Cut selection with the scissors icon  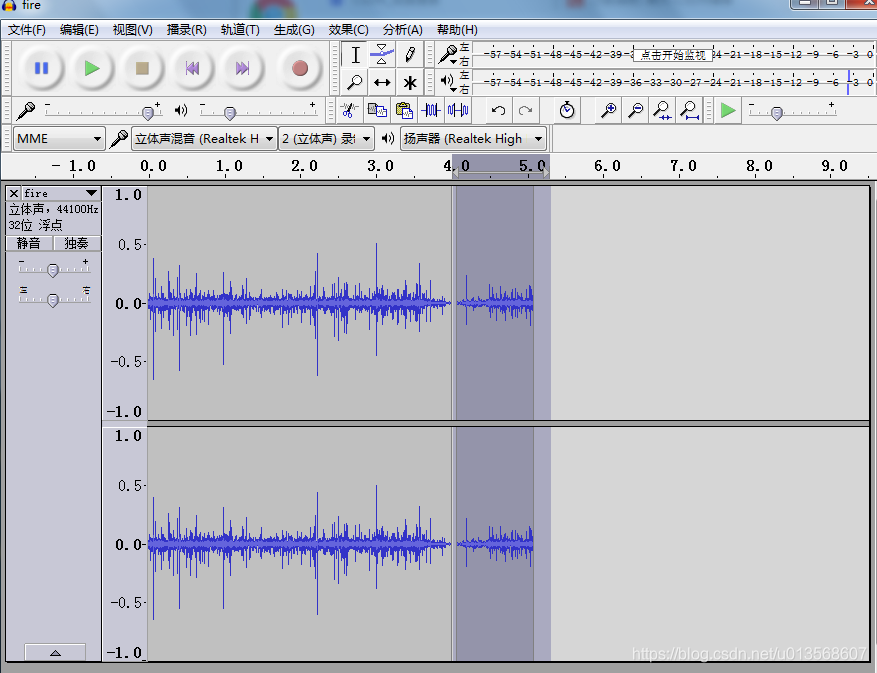(x=350, y=110)
